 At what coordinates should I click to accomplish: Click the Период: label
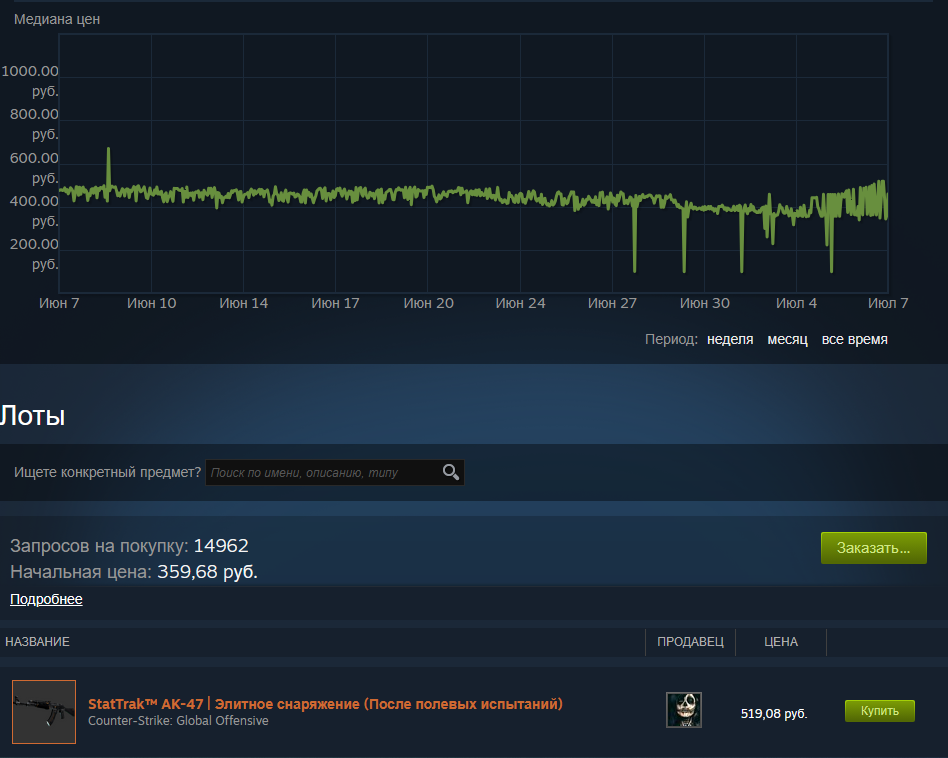[x=671, y=339]
